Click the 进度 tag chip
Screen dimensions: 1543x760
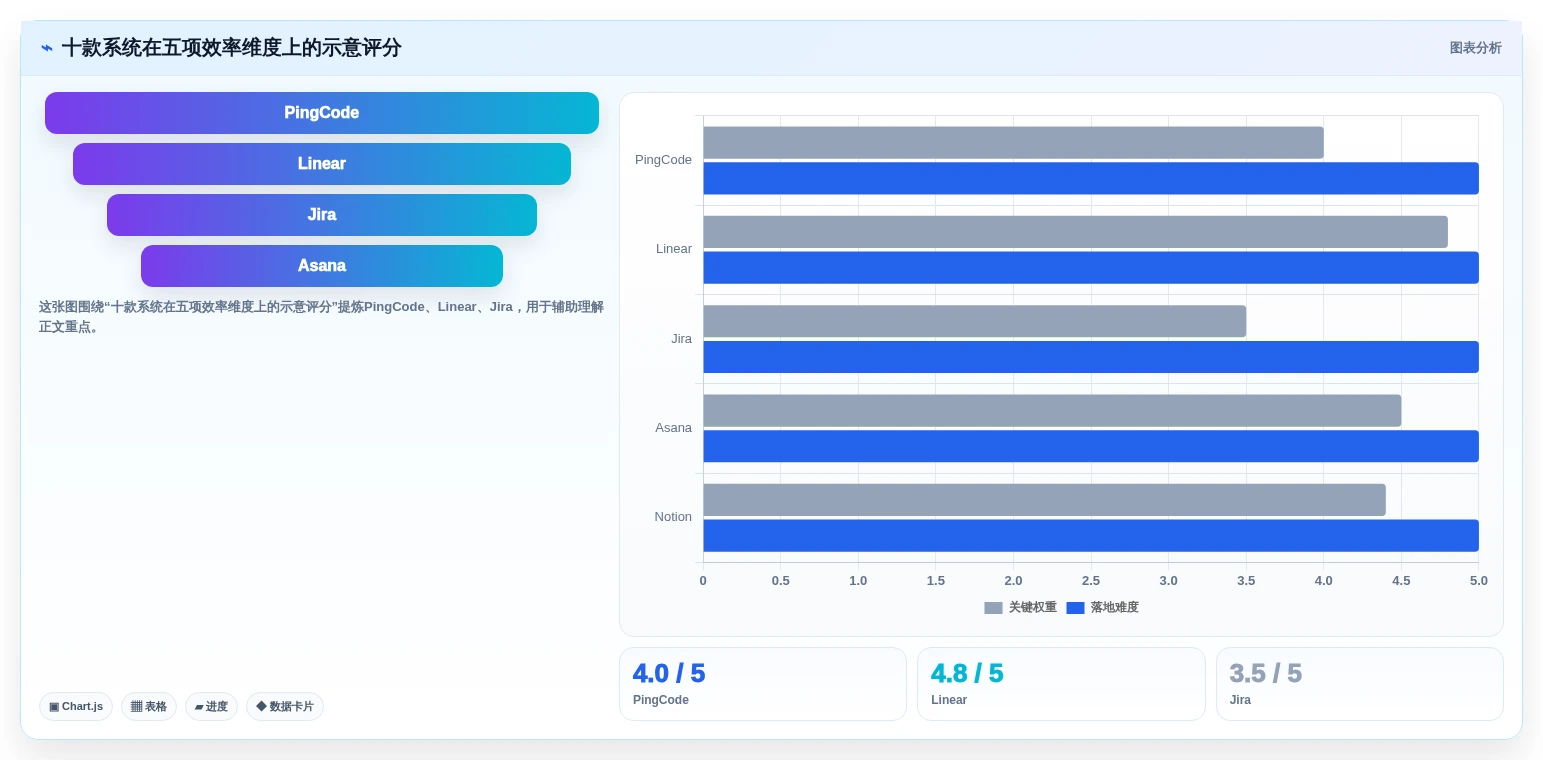click(211, 706)
